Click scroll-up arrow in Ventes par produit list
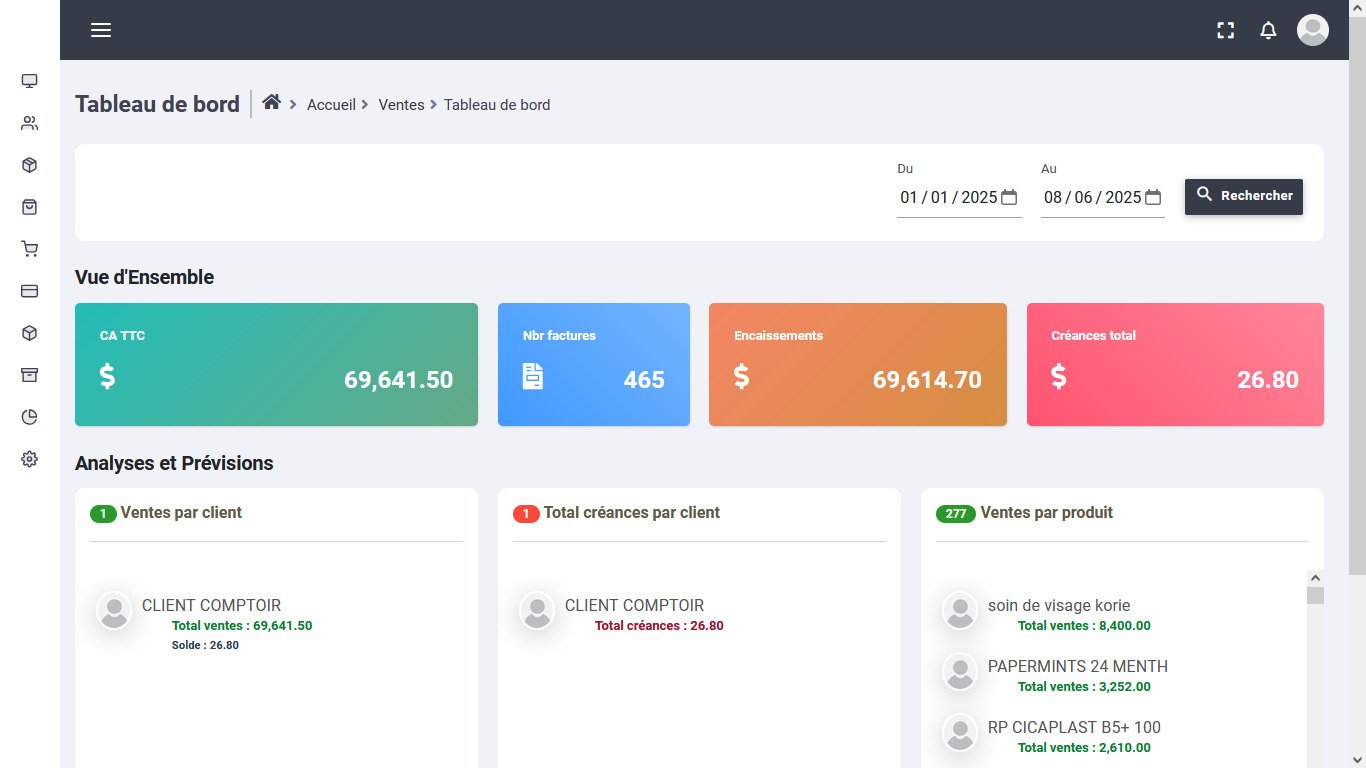 [x=1315, y=578]
